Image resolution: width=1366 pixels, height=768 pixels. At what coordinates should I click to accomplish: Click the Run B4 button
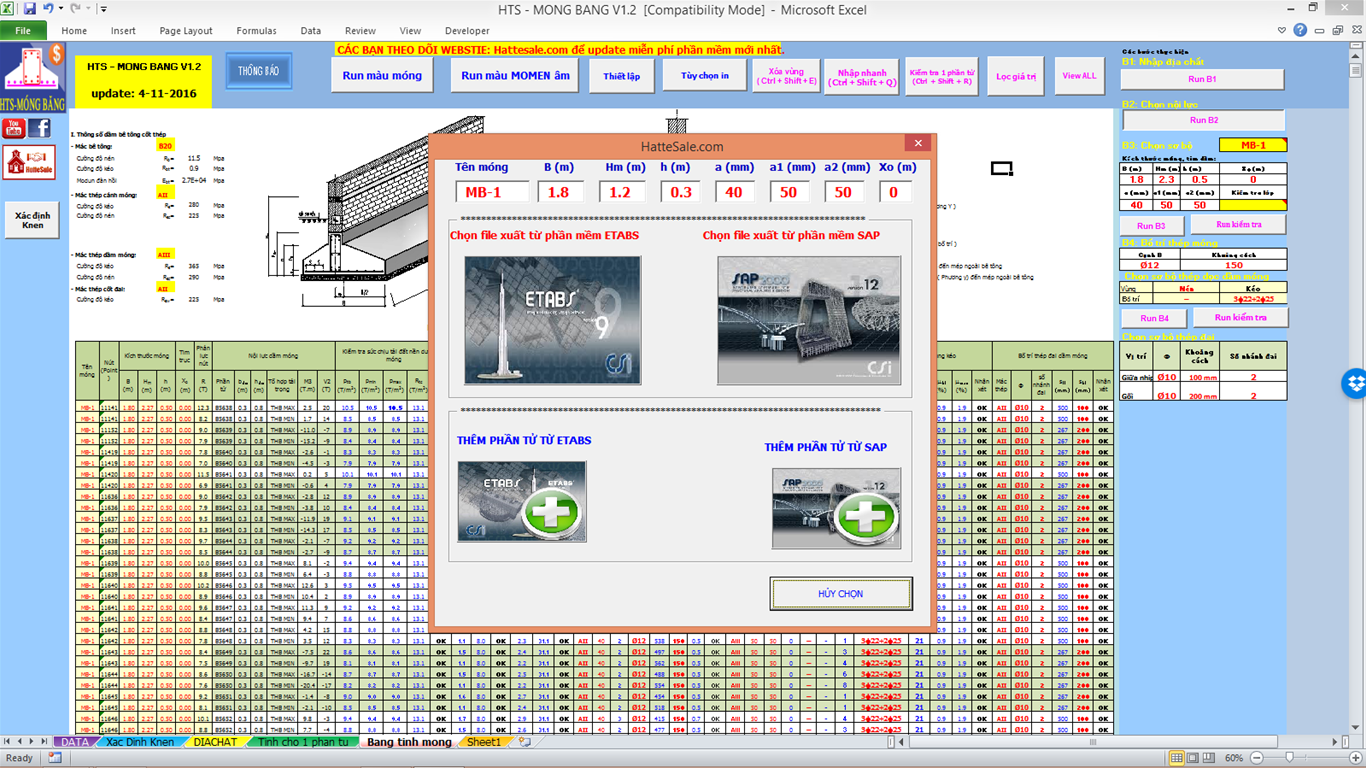(1155, 318)
